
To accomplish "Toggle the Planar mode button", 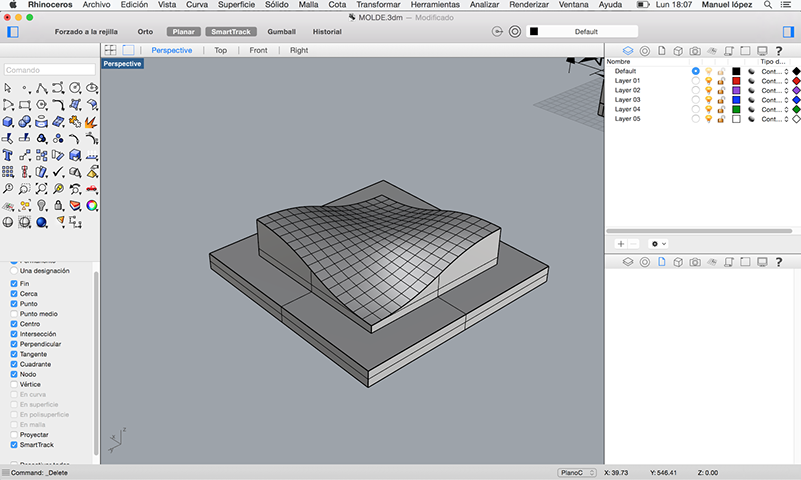I will coord(183,32).
